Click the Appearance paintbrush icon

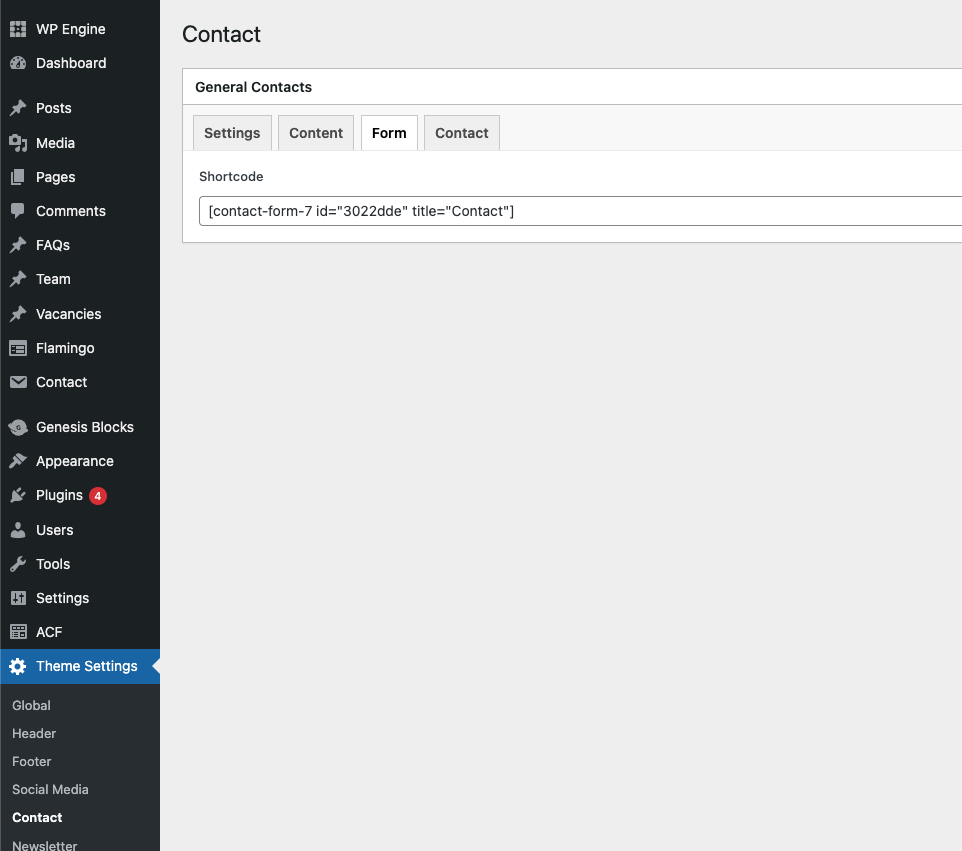point(18,461)
